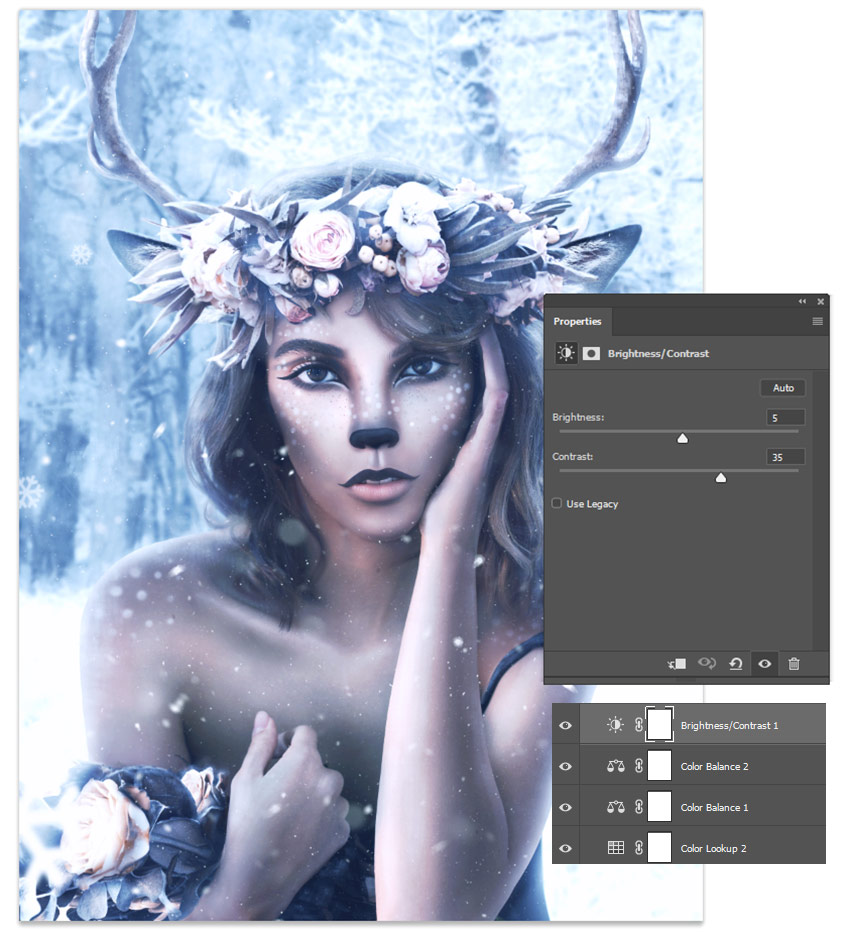Click the Contrast value field

786,456
